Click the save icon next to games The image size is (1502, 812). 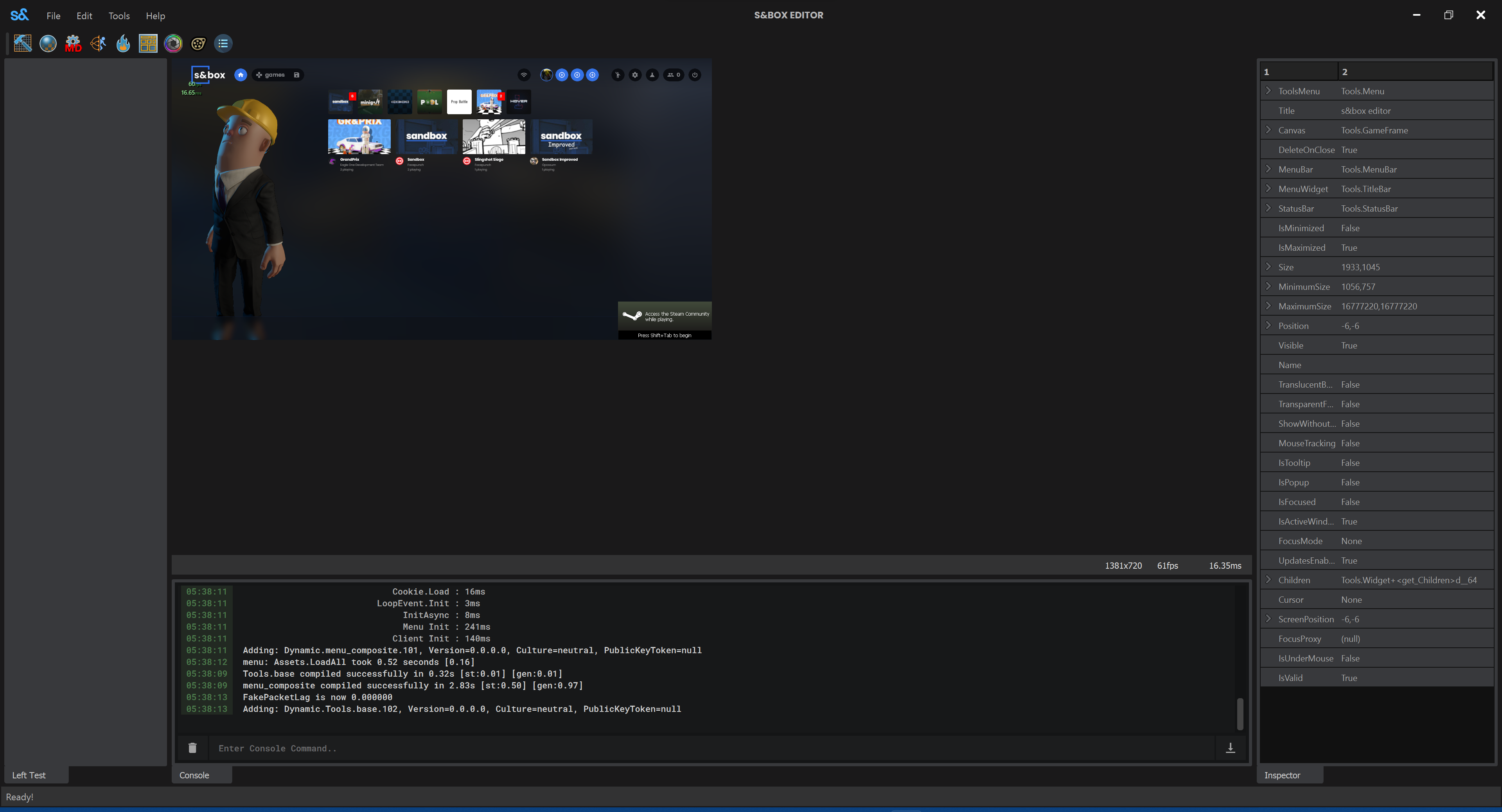(296, 75)
